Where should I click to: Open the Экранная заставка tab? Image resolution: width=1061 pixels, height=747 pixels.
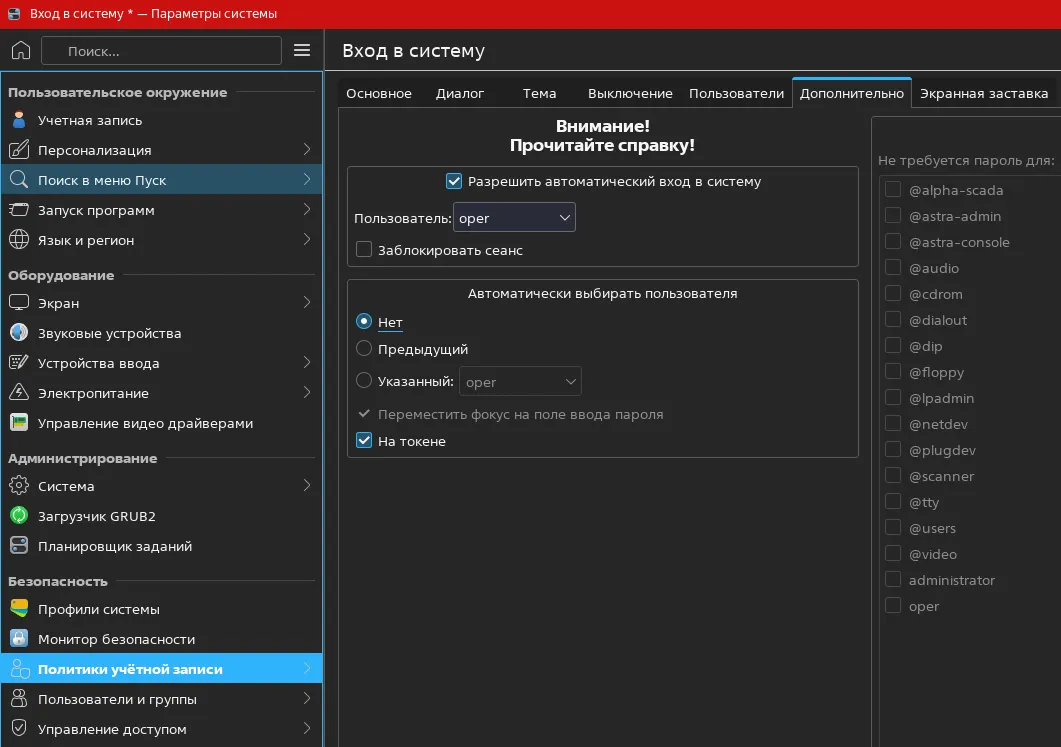click(984, 93)
